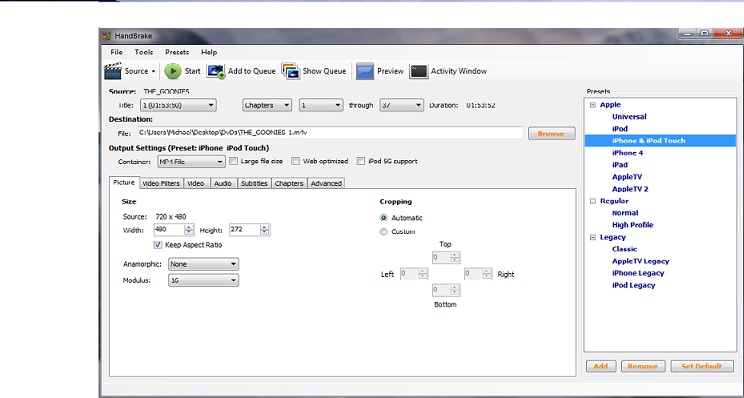Click the Set Default button
The width and height of the screenshot is (744, 398).
[x=702, y=366]
